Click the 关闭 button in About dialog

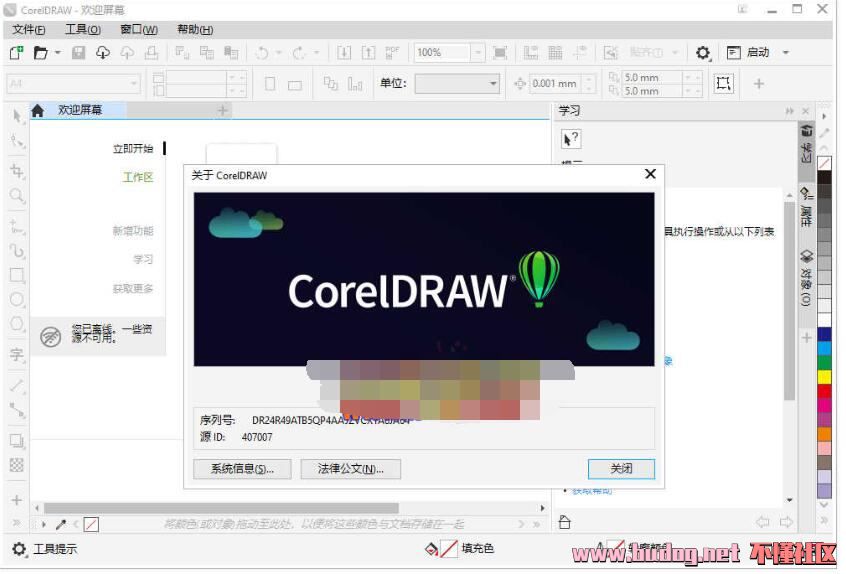[621, 469]
